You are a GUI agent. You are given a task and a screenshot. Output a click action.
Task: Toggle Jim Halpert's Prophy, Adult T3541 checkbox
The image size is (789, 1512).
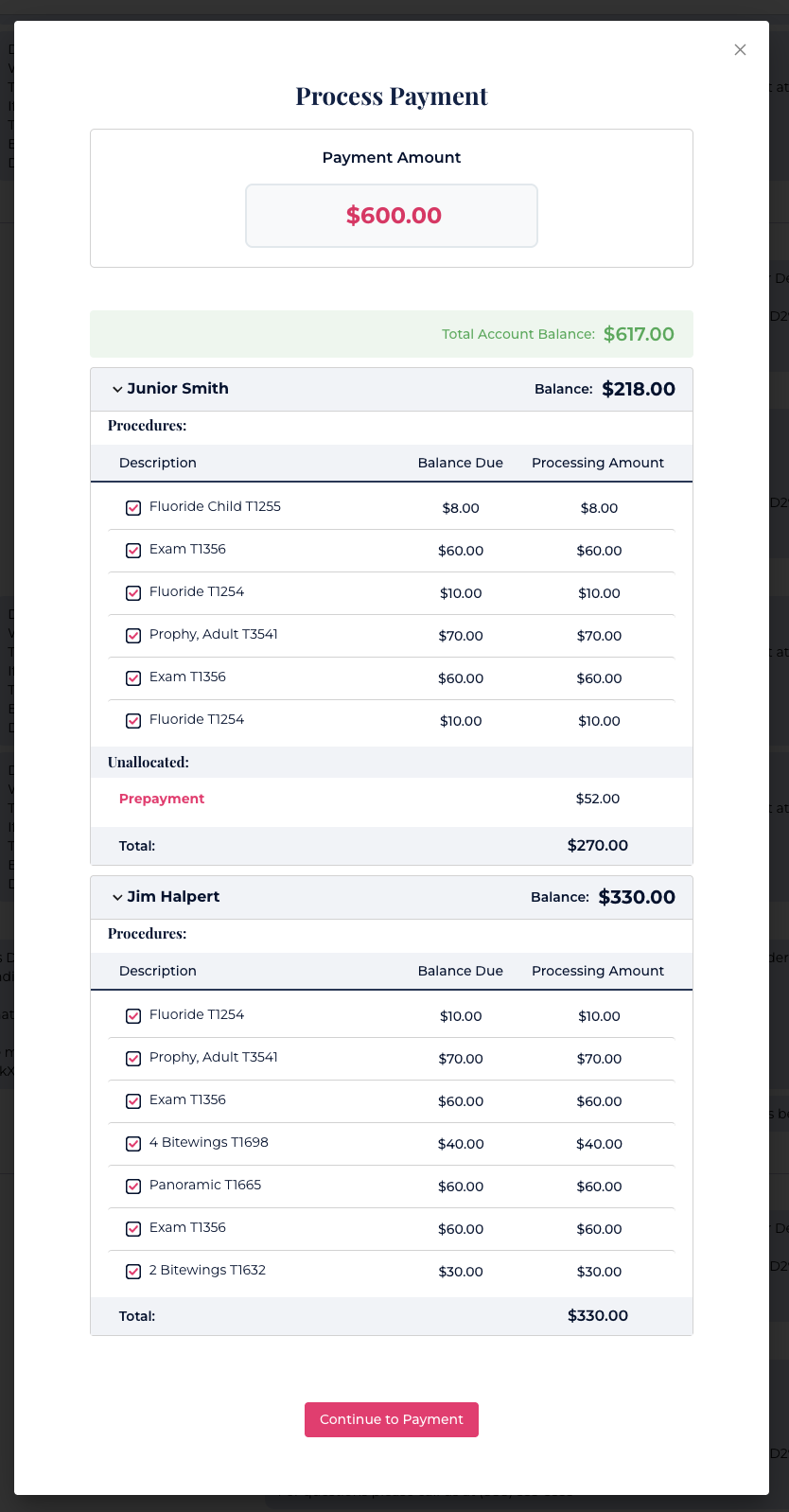click(x=133, y=1059)
